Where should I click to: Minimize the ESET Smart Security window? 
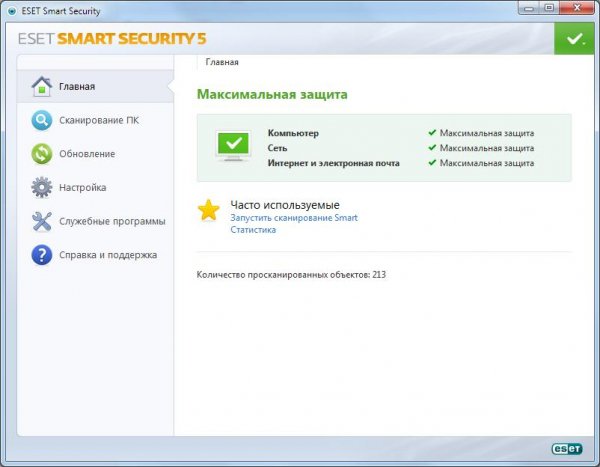(529, 8)
